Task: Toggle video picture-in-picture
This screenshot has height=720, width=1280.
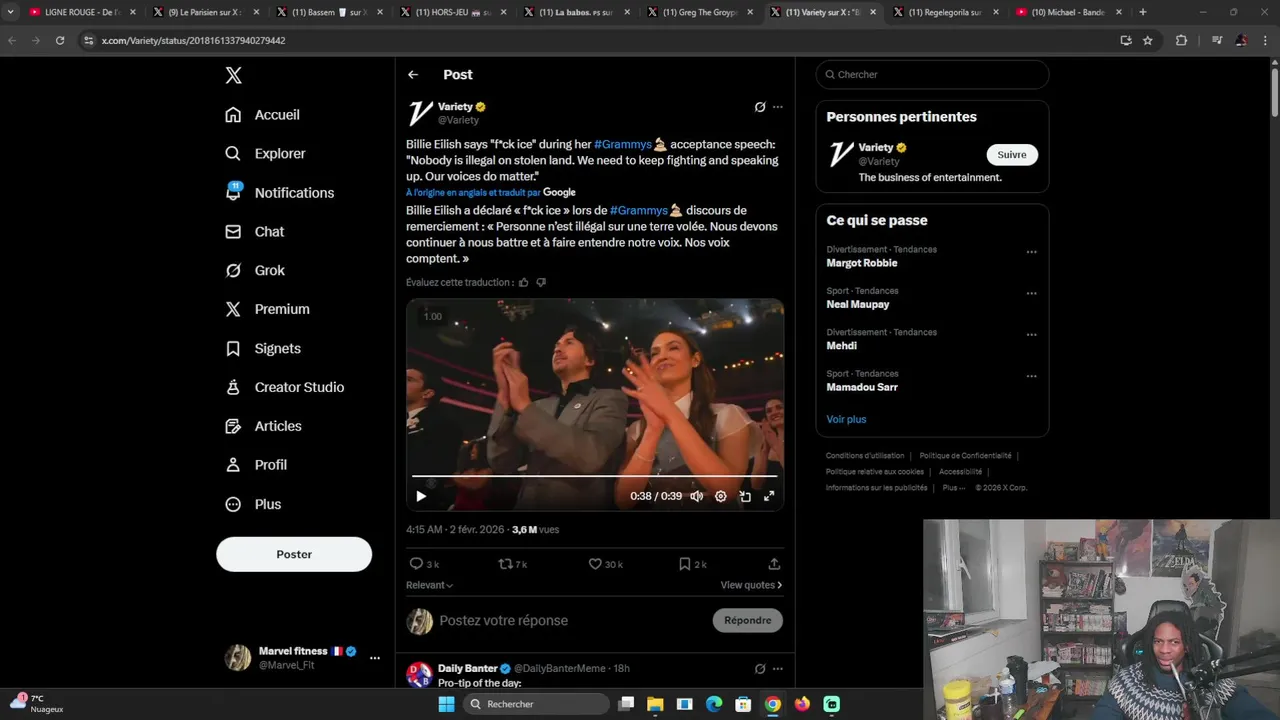Action: point(745,496)
